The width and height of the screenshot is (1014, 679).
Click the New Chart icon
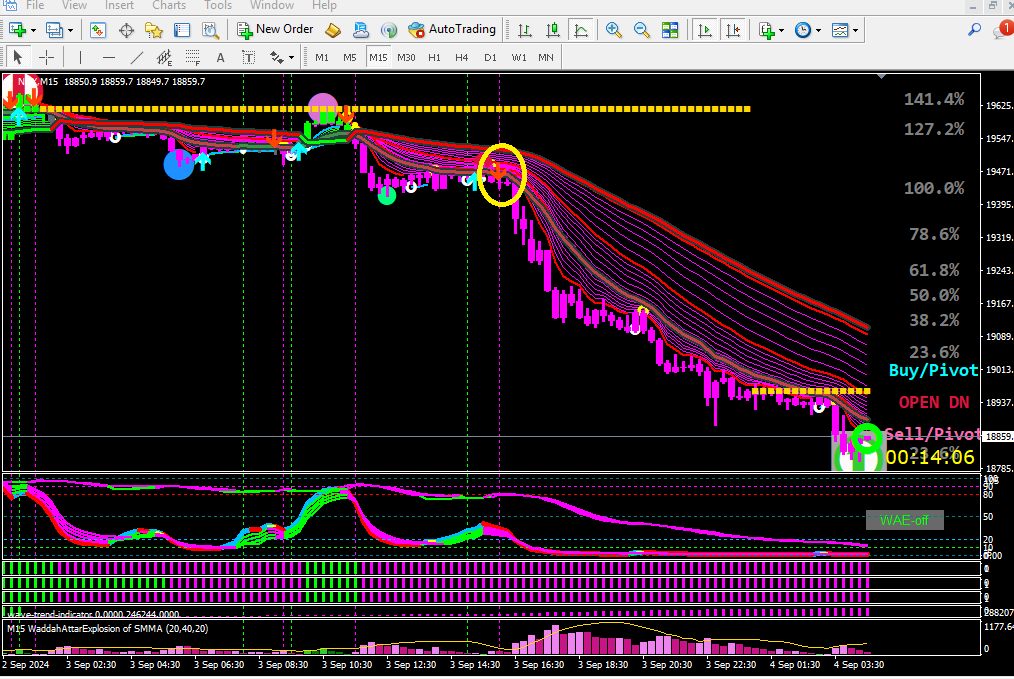pos(17,30)
